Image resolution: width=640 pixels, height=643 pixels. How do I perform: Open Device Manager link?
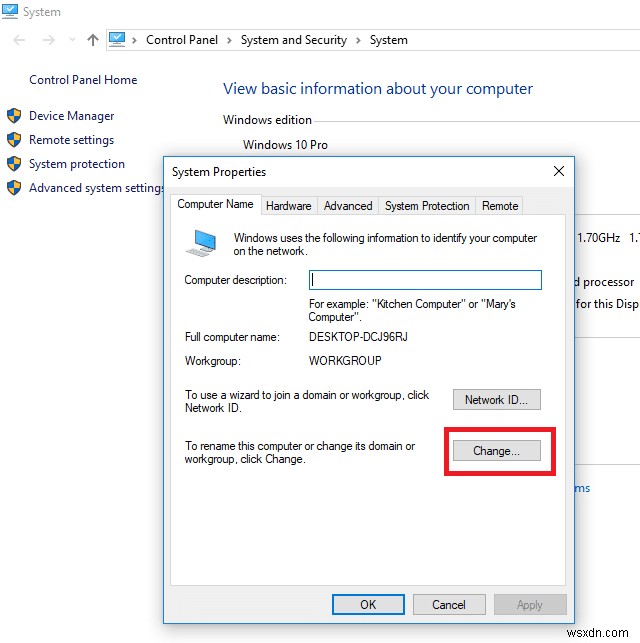(x=71, y=116)
